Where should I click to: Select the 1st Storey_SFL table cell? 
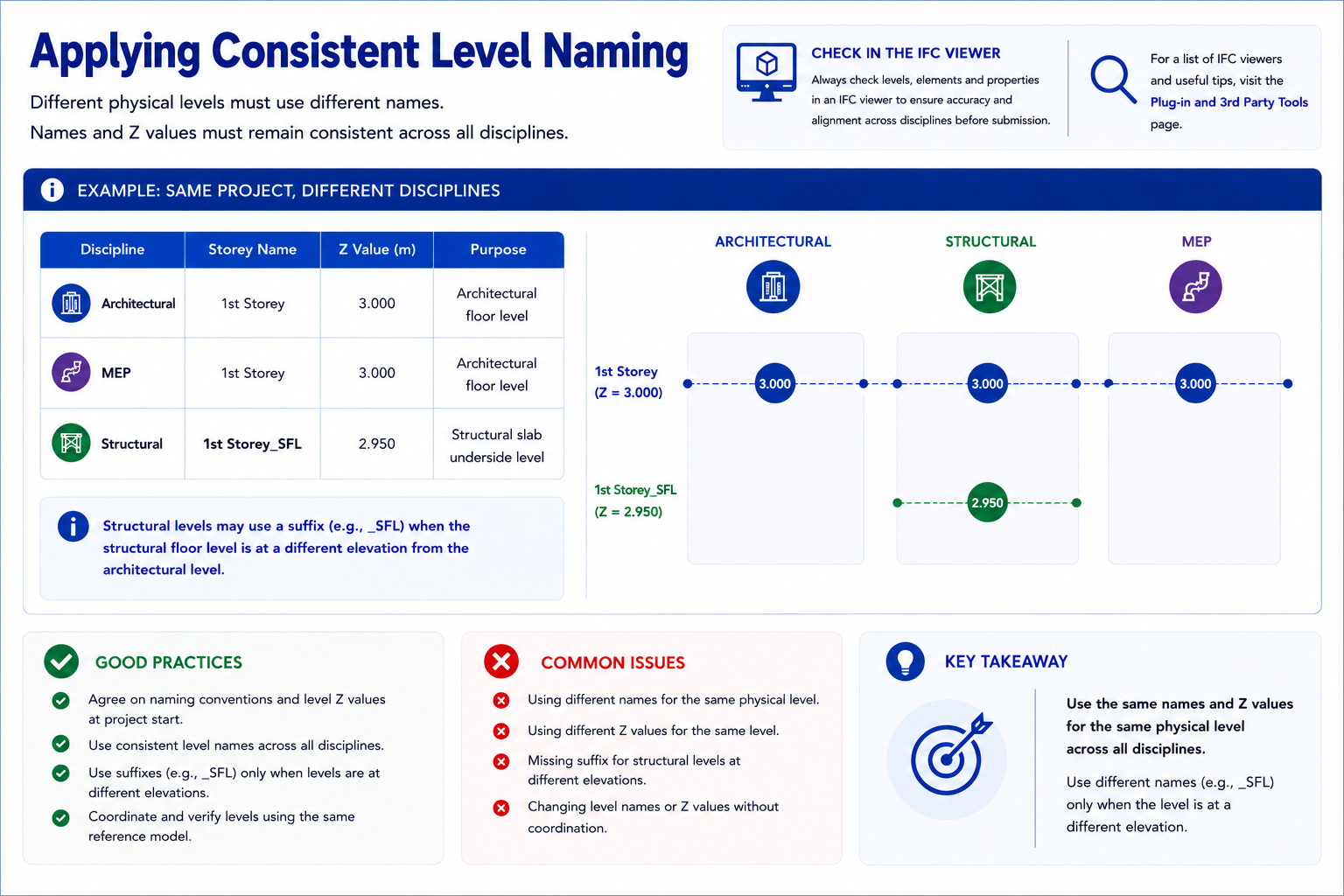point(253,444)
